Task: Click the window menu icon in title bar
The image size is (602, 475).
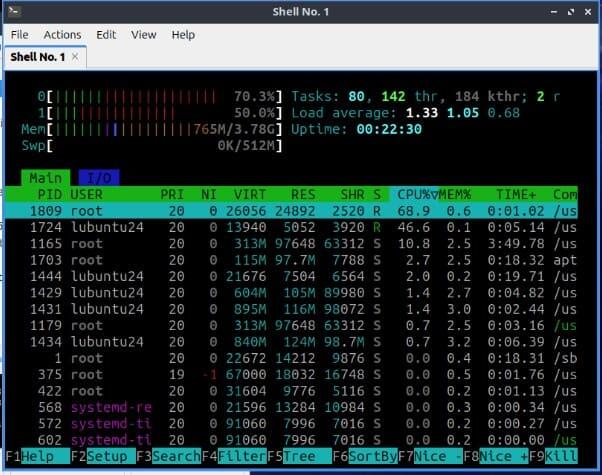Action: [10, 12]
